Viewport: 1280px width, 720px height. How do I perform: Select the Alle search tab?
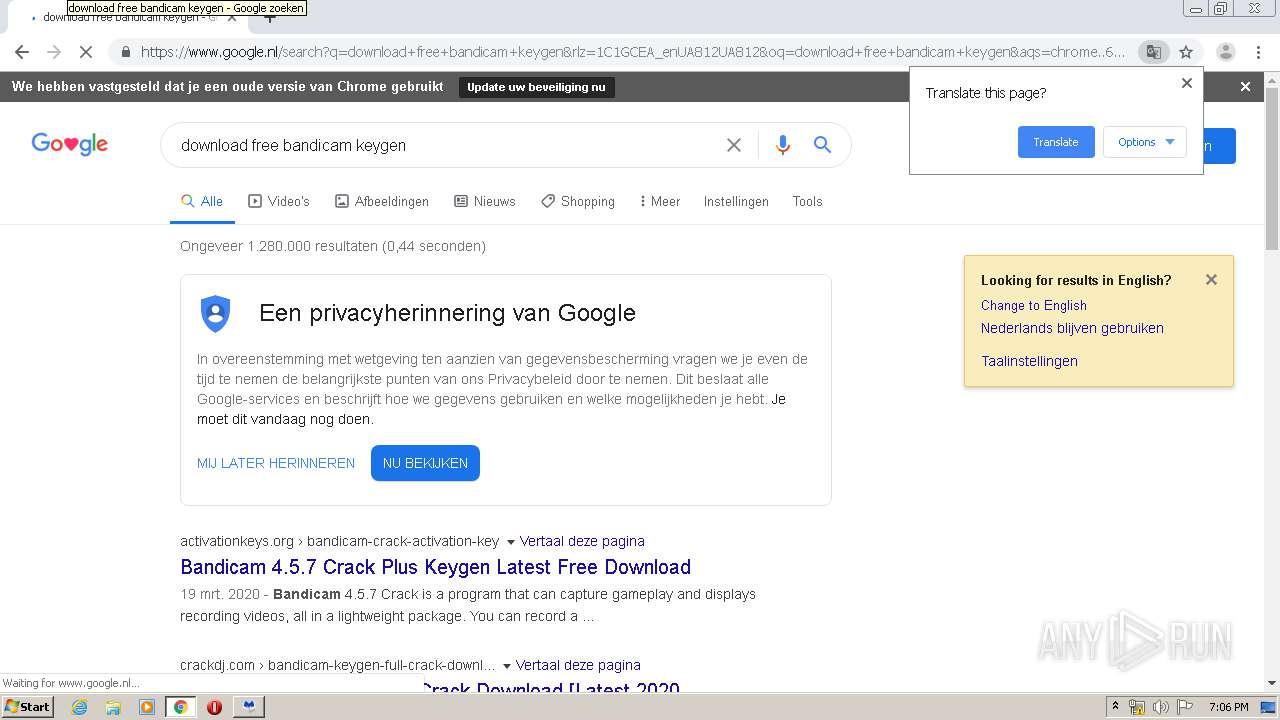(x=202, y=201)
